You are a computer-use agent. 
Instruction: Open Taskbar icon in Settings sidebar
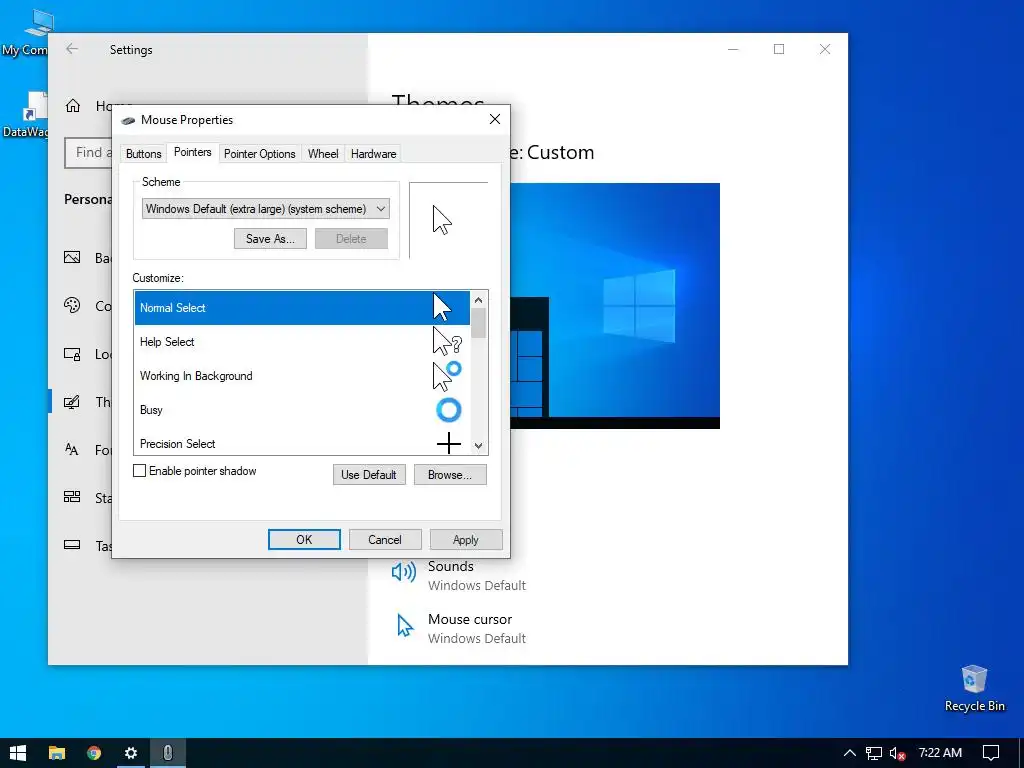[x=72, y=545]
